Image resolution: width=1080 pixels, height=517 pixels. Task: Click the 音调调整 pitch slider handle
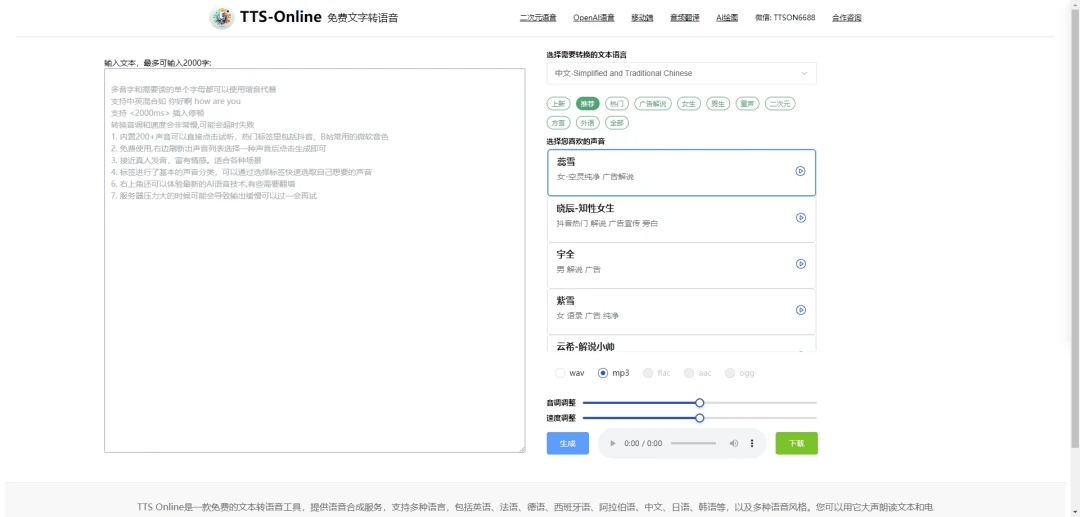click(700, 402)
